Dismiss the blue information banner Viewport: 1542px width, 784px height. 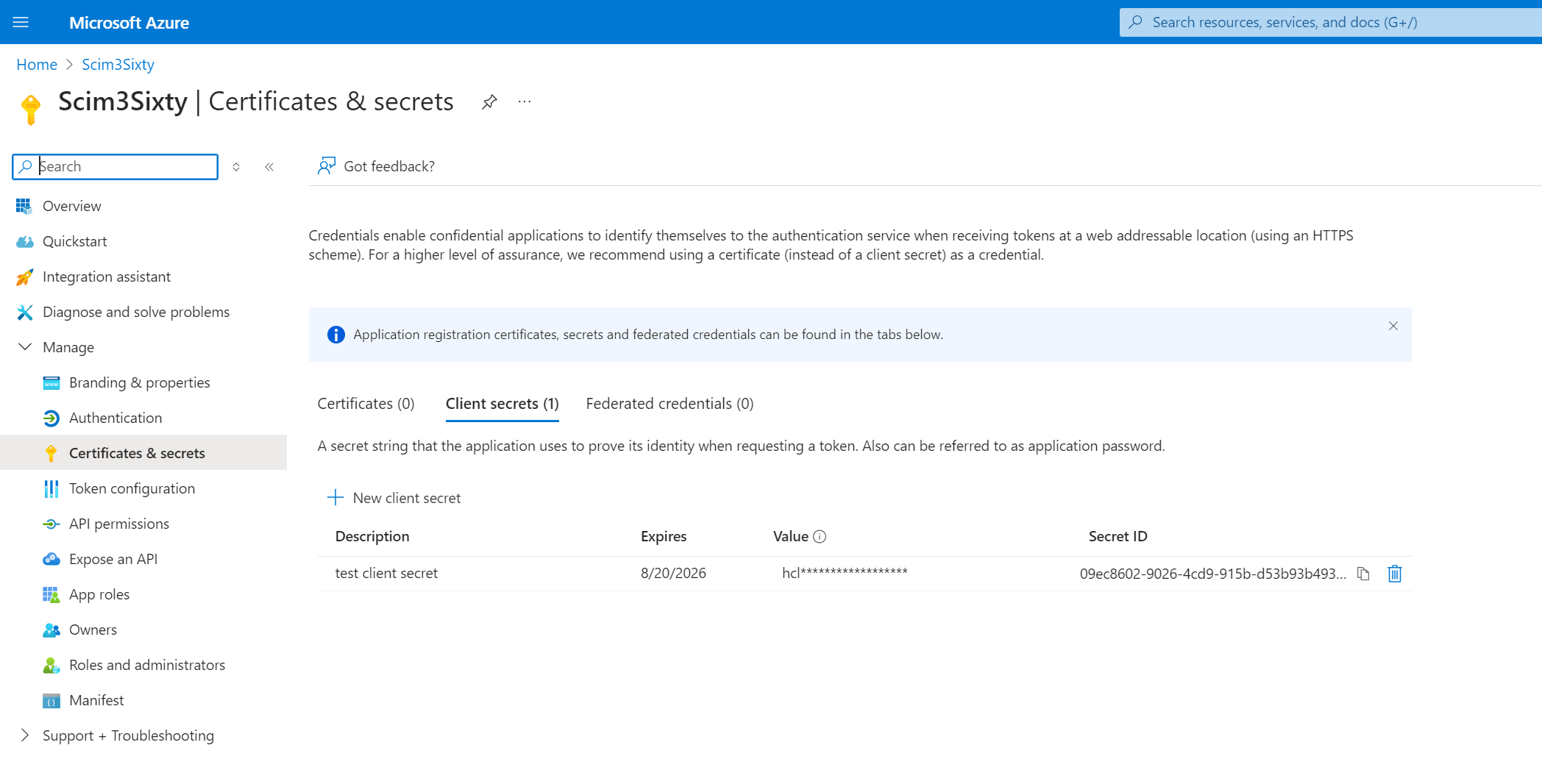[x=1393, y=326]
